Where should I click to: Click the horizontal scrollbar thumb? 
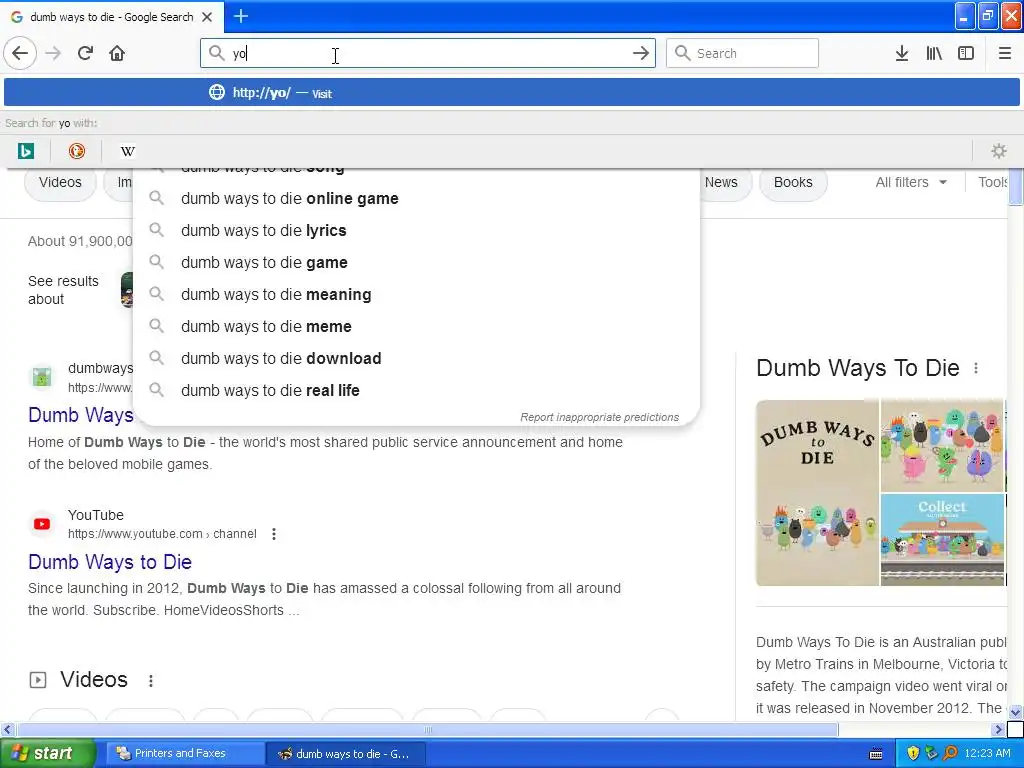point(427,729)
